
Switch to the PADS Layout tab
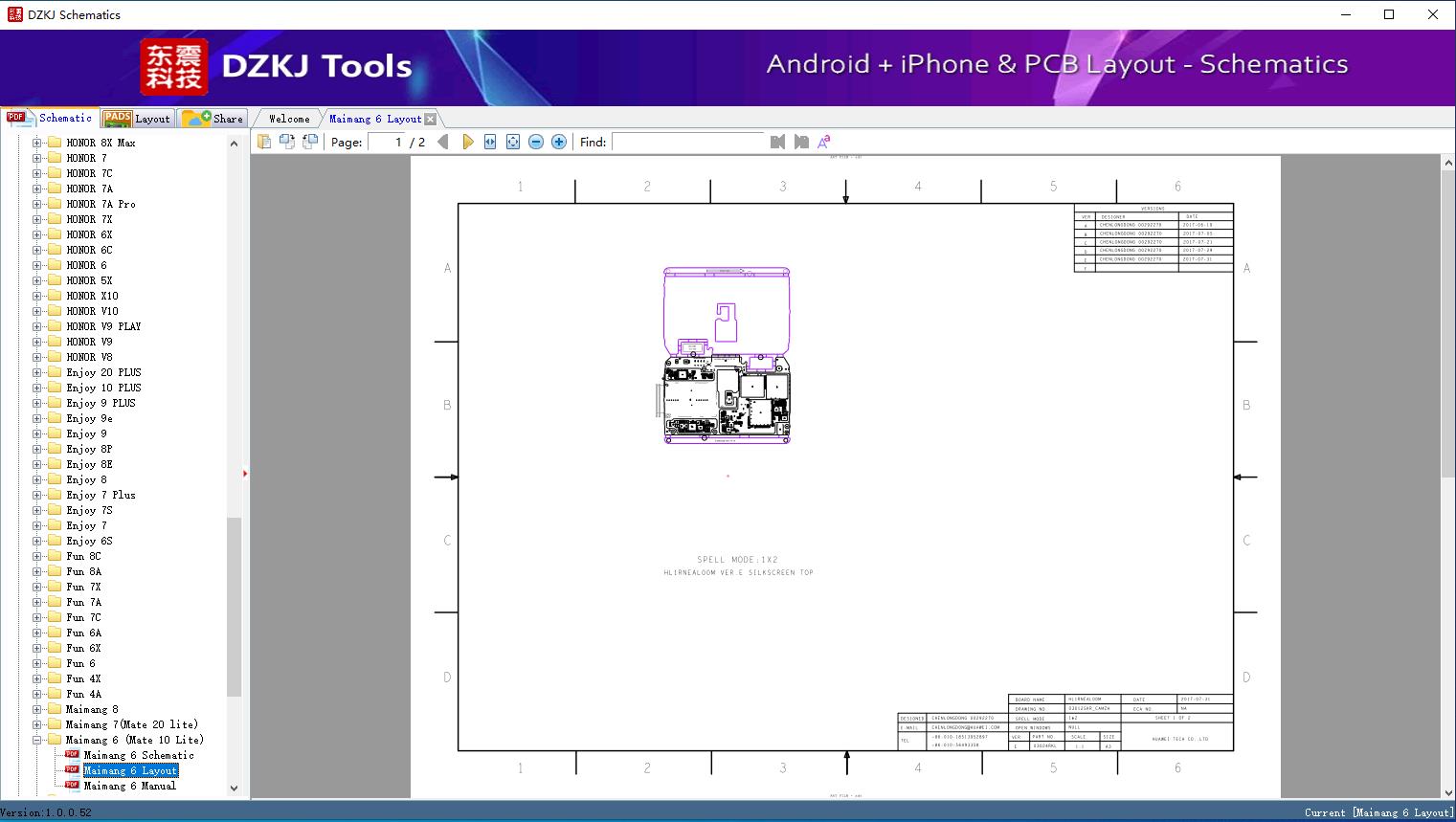(x=136, y=119)
